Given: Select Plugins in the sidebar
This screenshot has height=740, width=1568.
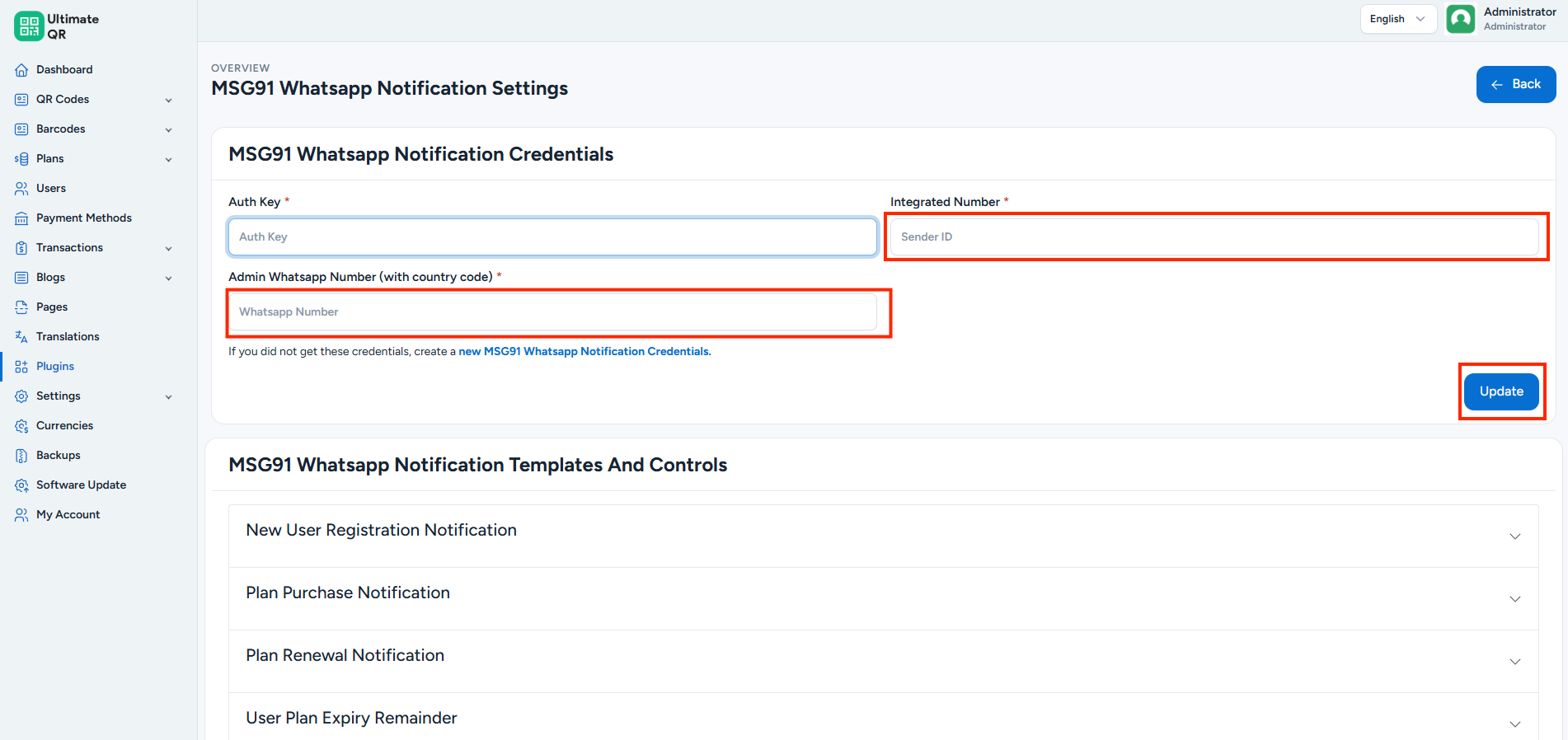Looking at the screenshot, I should point(55,367).
